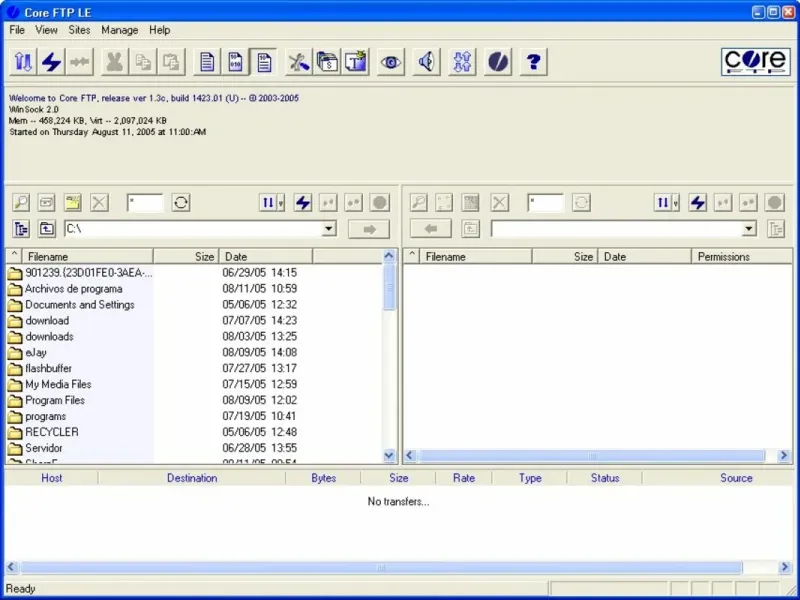800x600 pixels.
Task: Go up one folder in local pane
Action: pyautogui.click(x=46, y=229)
